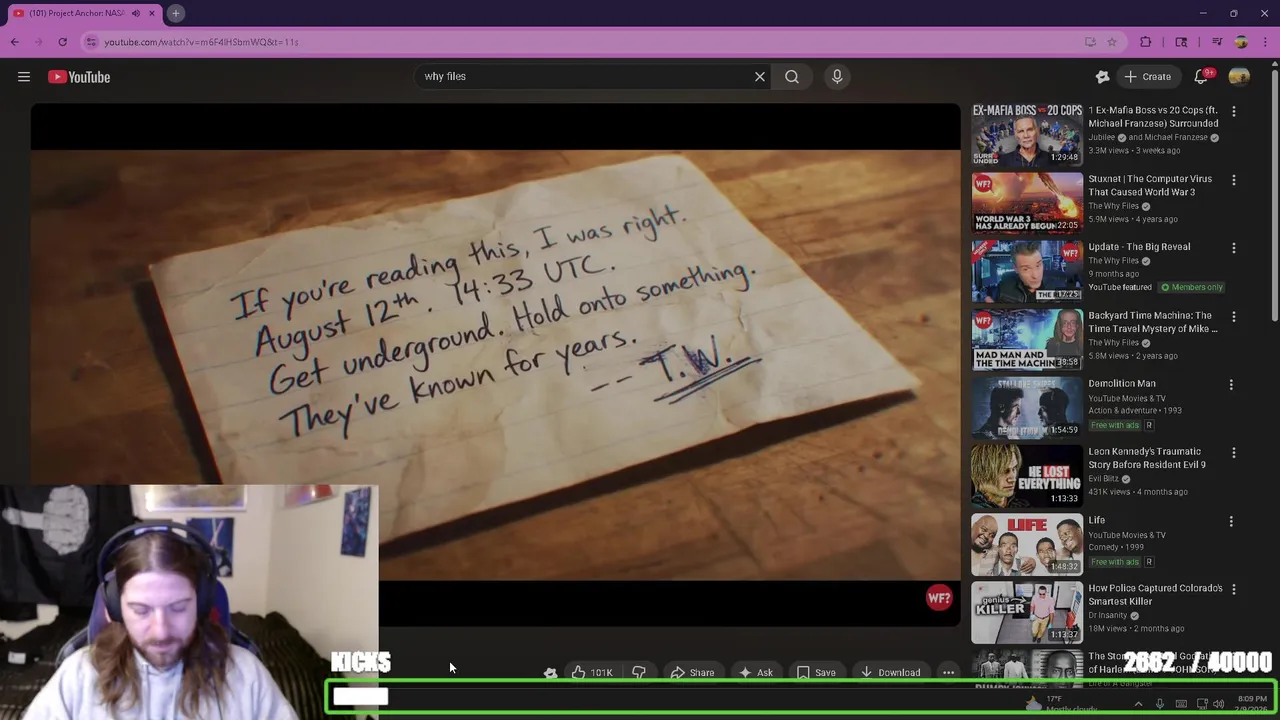Click the Create button
The height and width of the screenshot is (720, 1280).
1147,77
